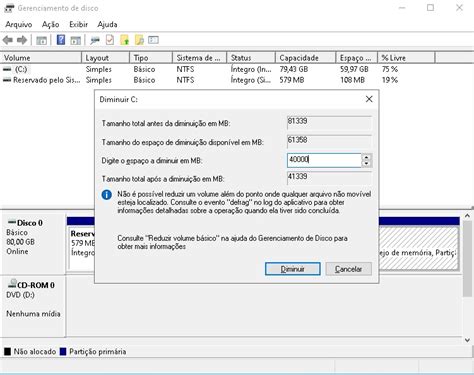Click the total size field showing 81339

click(x=329, y=122)
